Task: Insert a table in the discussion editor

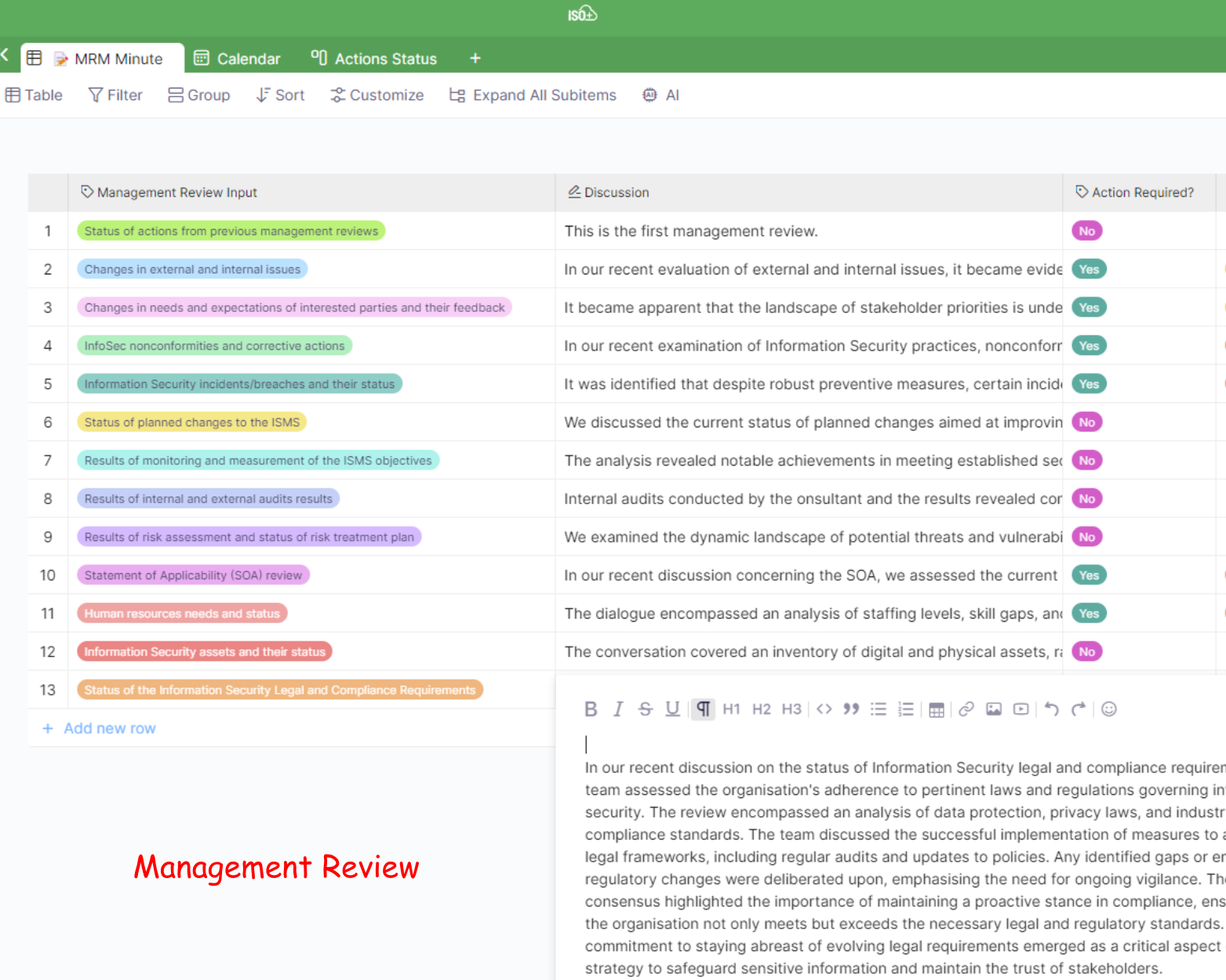Action: click(x=936, y=710)
